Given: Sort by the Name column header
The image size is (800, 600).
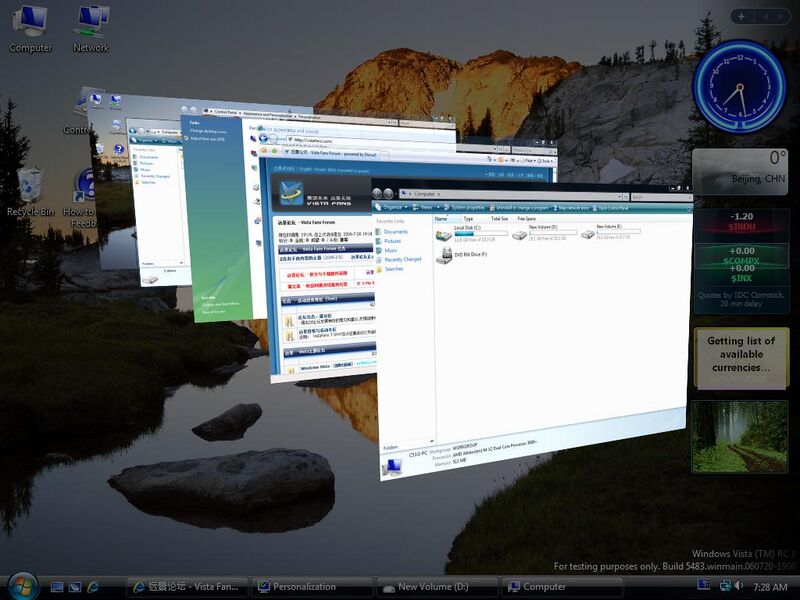Looking at the screenshot, I should click(441, 218).
